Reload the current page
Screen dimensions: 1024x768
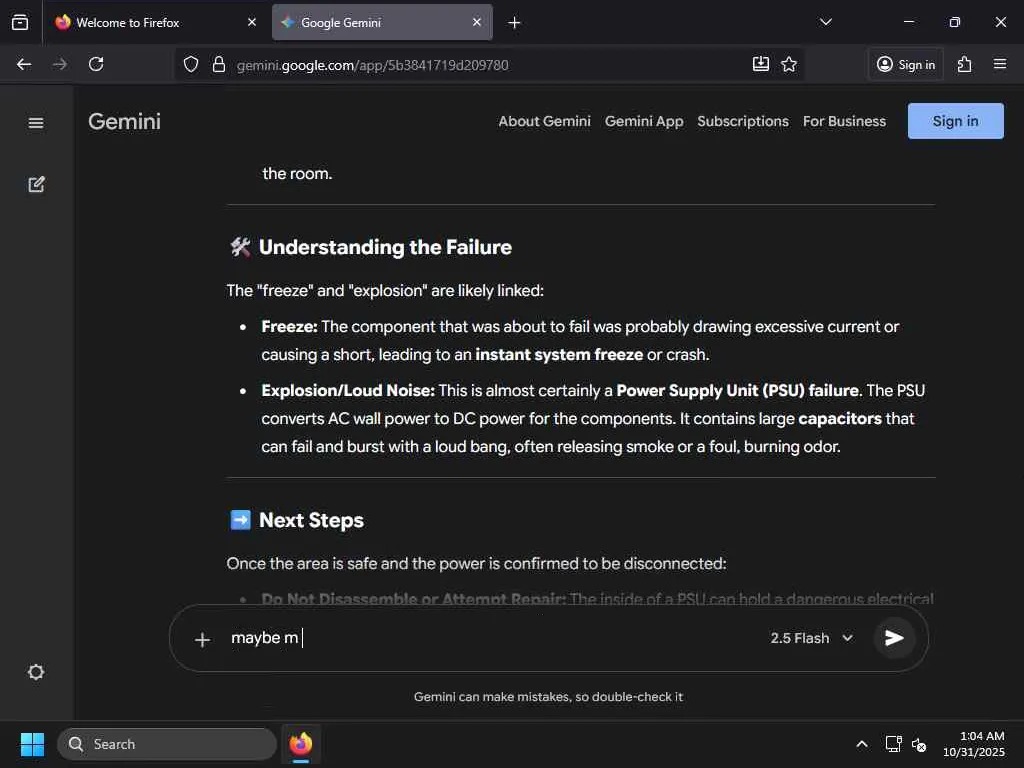coord(96,65)
